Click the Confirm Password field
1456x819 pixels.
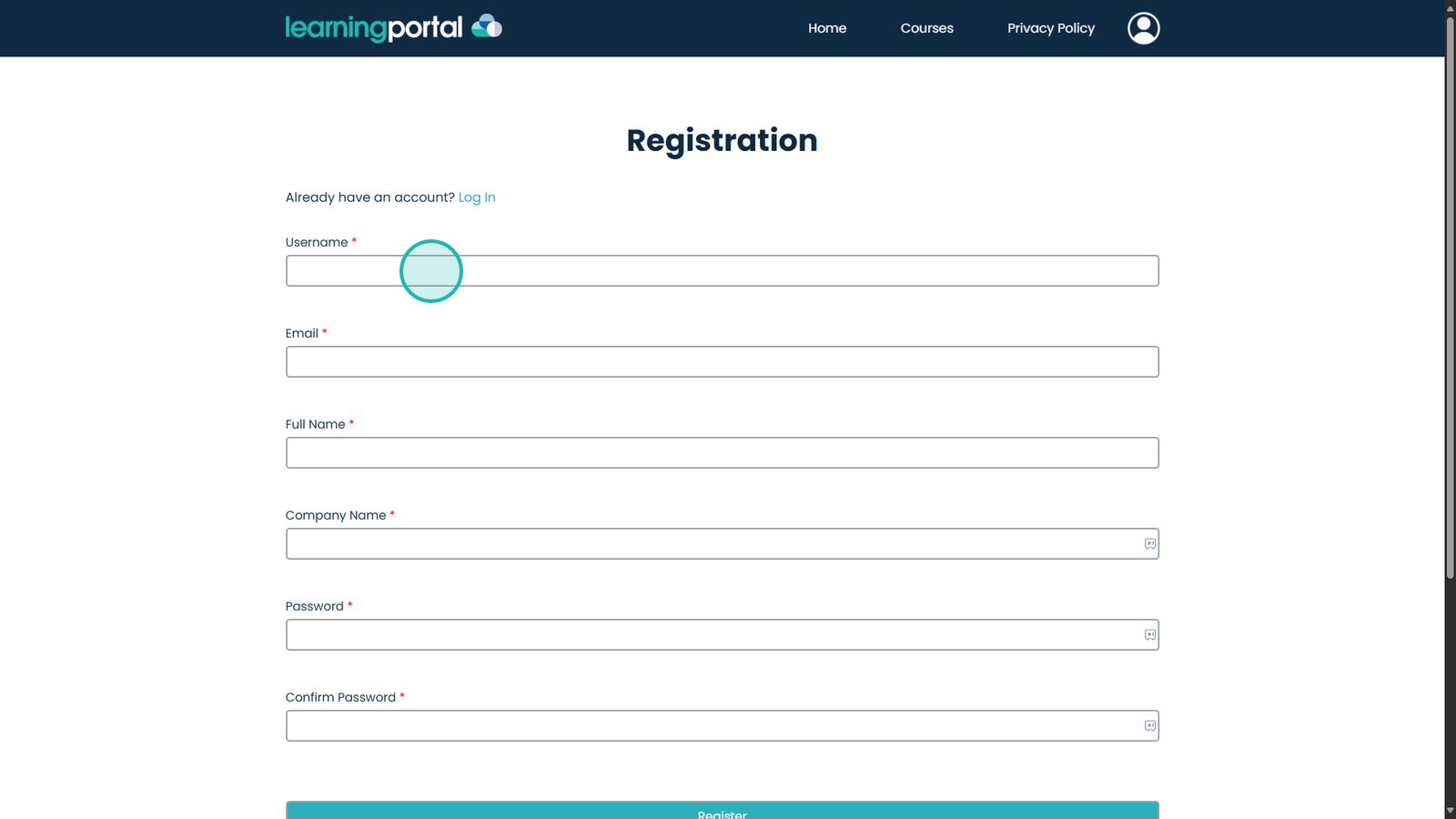723,726
